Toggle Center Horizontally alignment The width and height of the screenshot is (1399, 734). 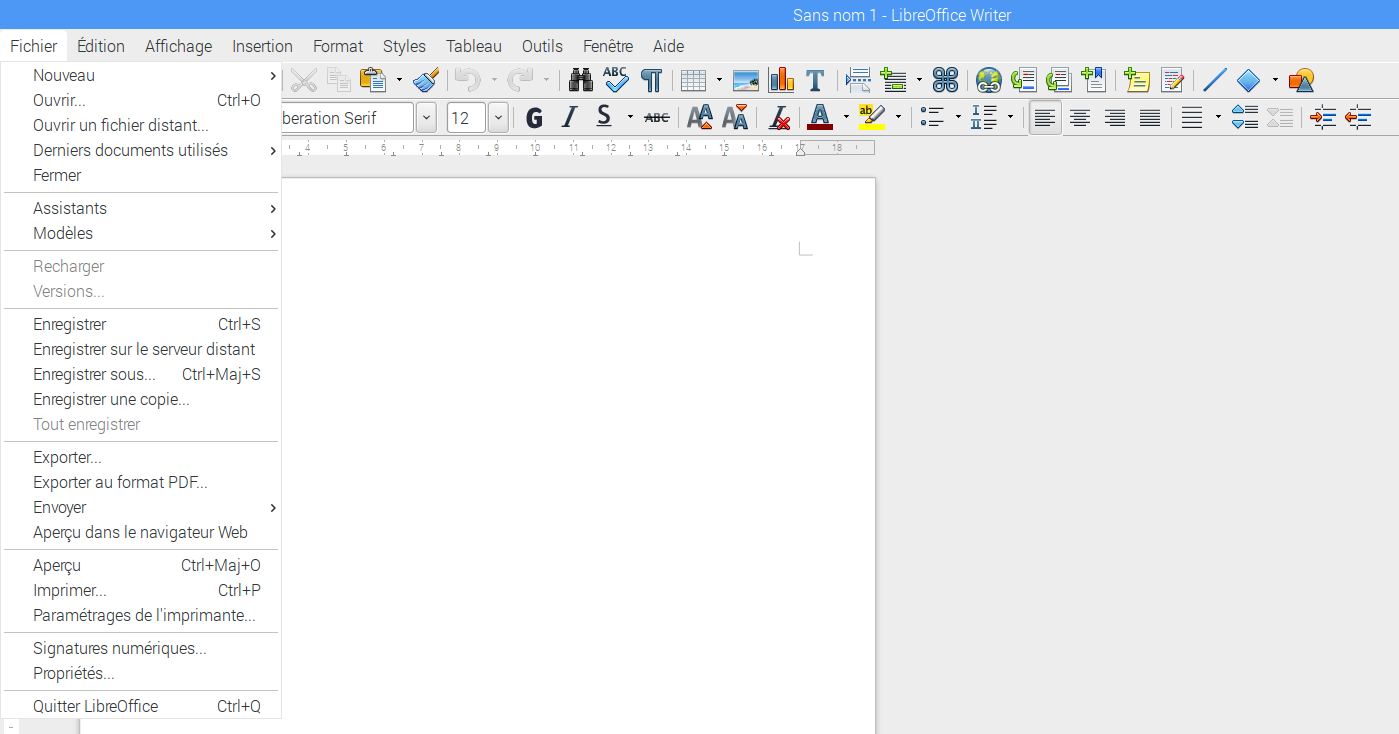[x=1080, y=118]
